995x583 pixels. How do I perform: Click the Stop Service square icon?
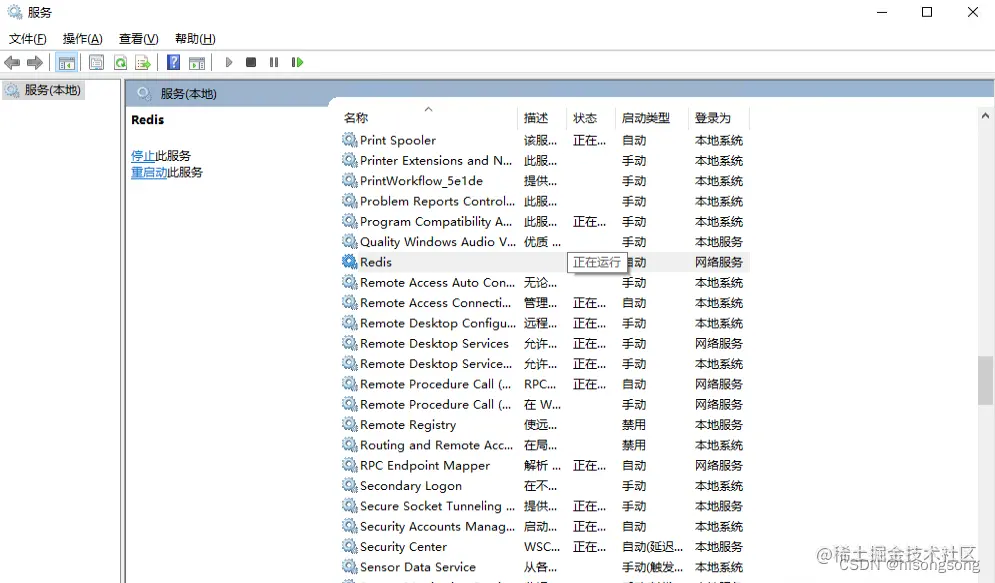point(251,62)
